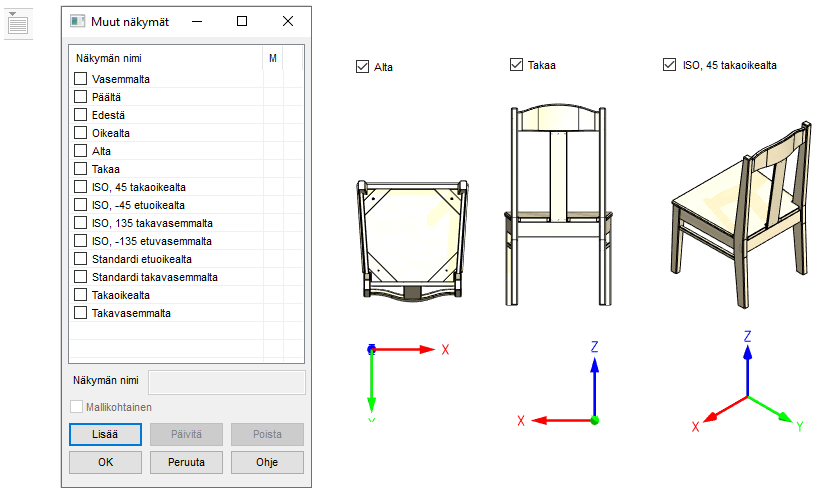
Task: Enable the Vasemmalta checkbox in list
Action: (x=81, y=79)
